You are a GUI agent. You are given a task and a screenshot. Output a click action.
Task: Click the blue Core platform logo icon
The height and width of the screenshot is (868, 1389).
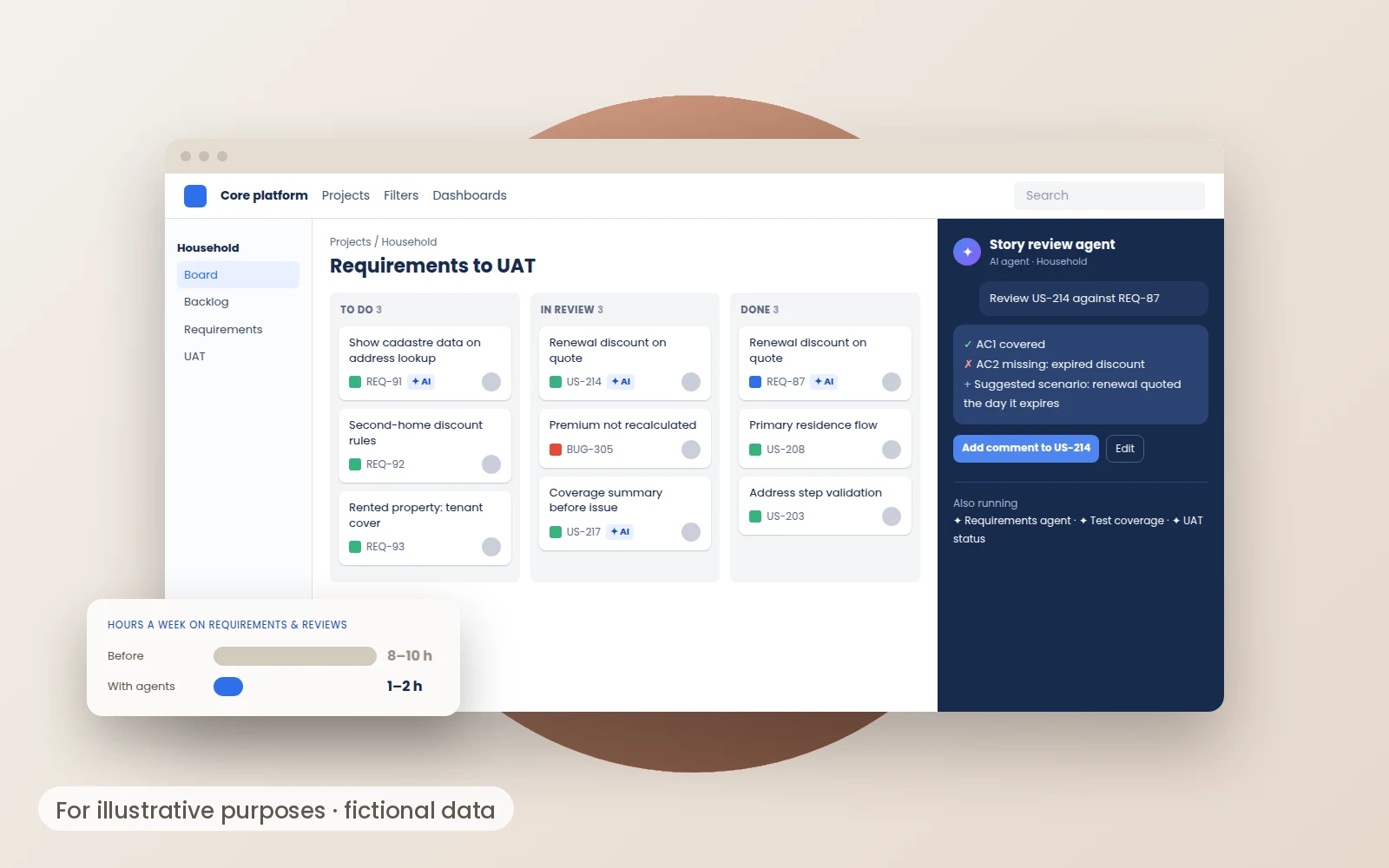[195, 196]
